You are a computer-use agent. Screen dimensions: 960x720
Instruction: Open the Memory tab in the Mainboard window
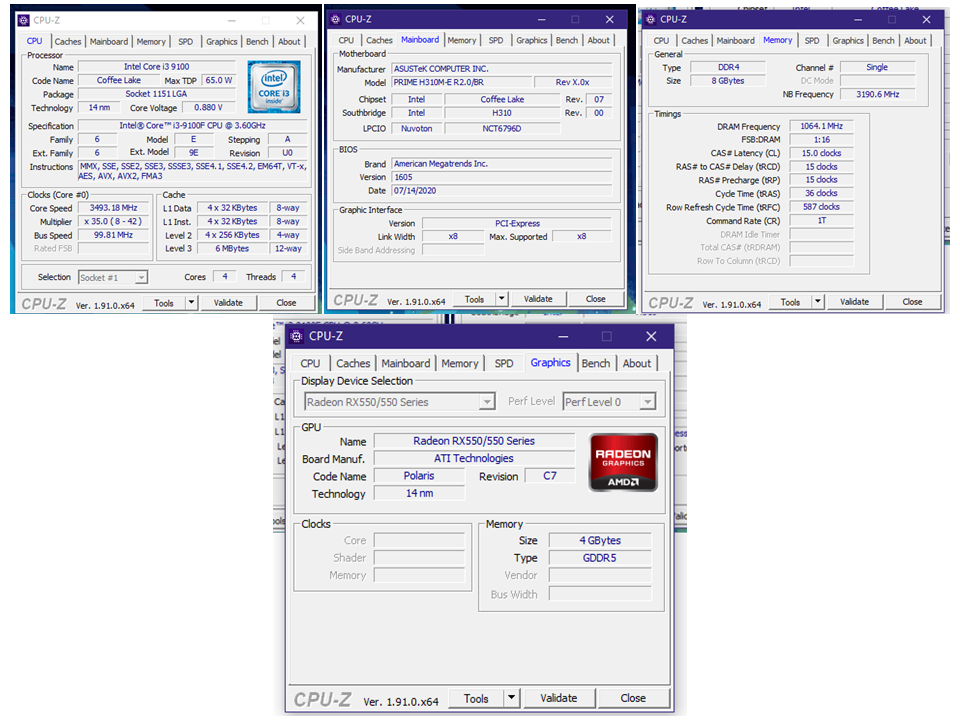(462, 40)
